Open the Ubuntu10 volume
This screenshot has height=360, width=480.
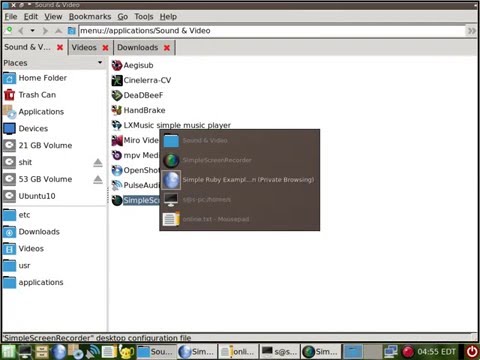pos(37,196)
